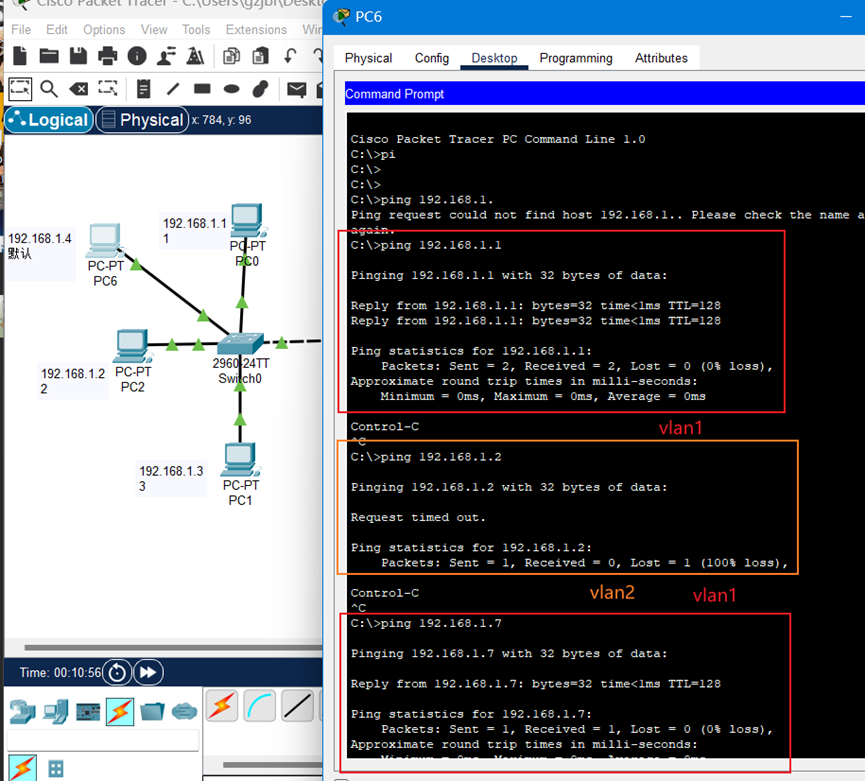Open PC6 Config tab
The height and width of the screenshot is (781, 865).
(x=432, y=58)
